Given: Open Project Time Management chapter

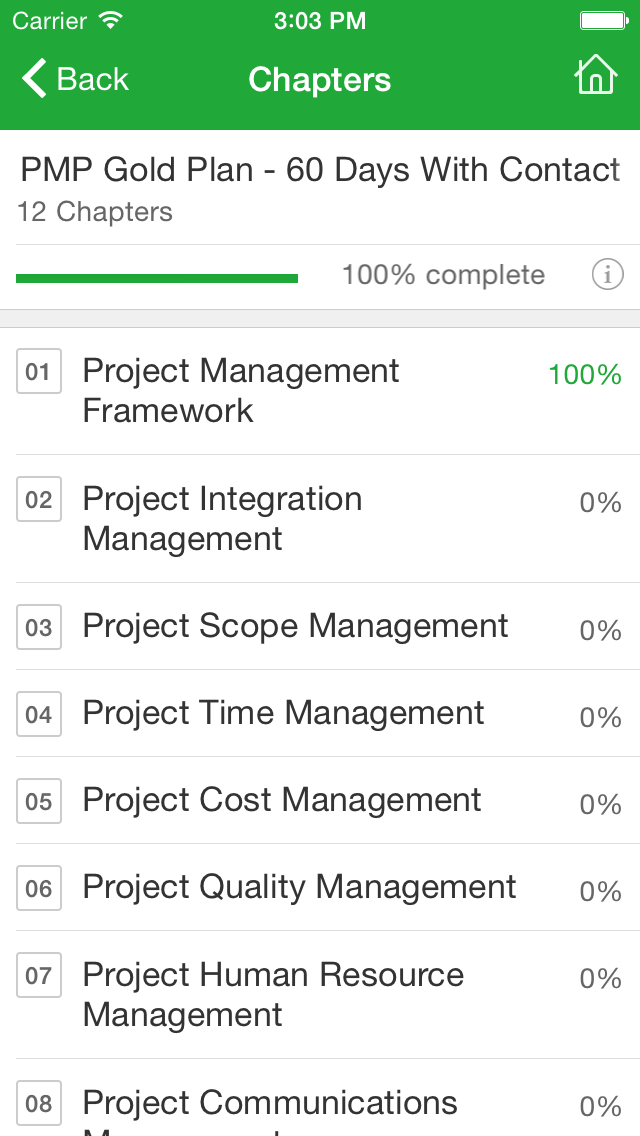Looking at the screenshot, I should click(x=320, y=714).
